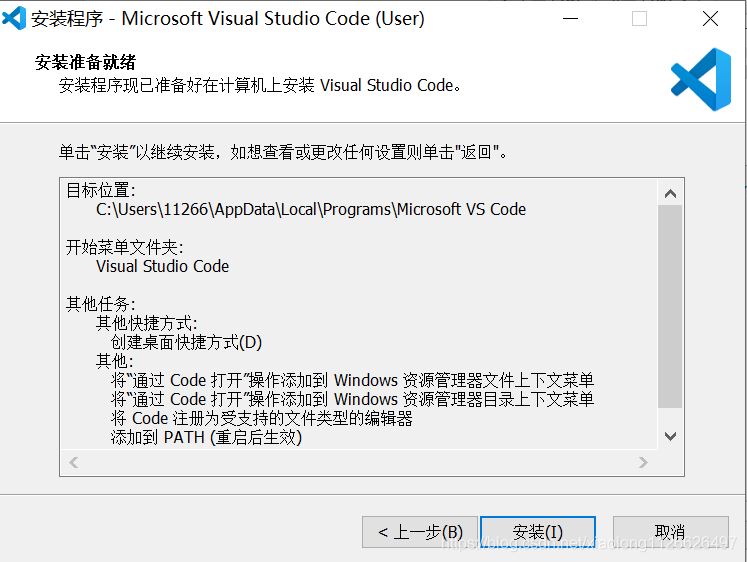Click the horizontal scrollbar left arrow

73,462
